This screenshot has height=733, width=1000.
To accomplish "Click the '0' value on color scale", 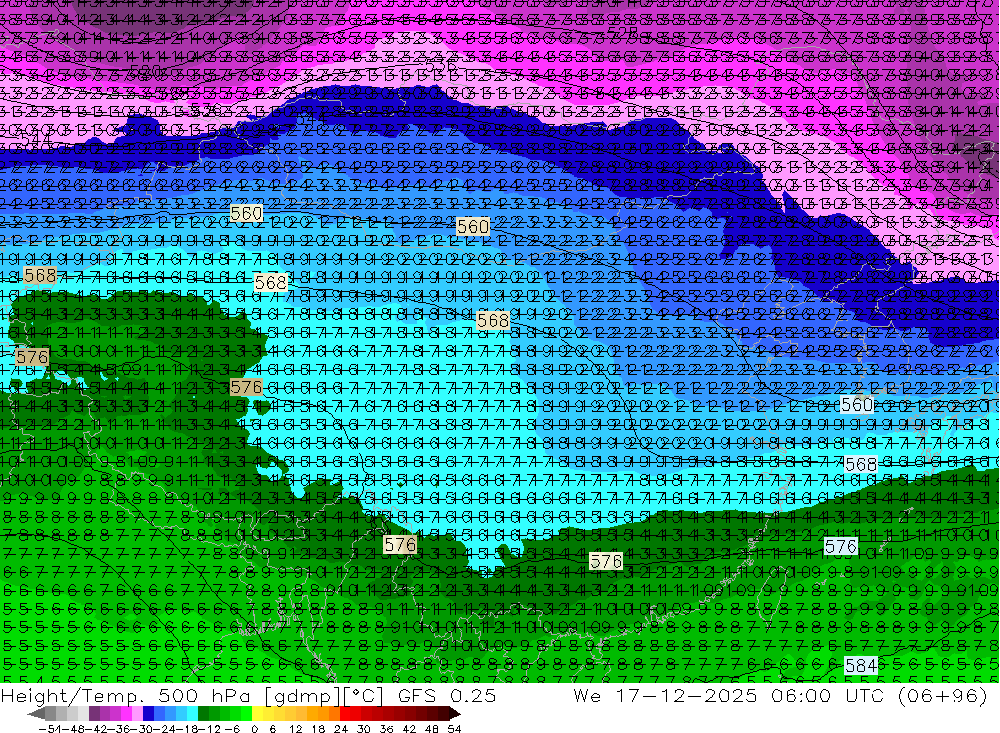I will (x=254, y=729).
